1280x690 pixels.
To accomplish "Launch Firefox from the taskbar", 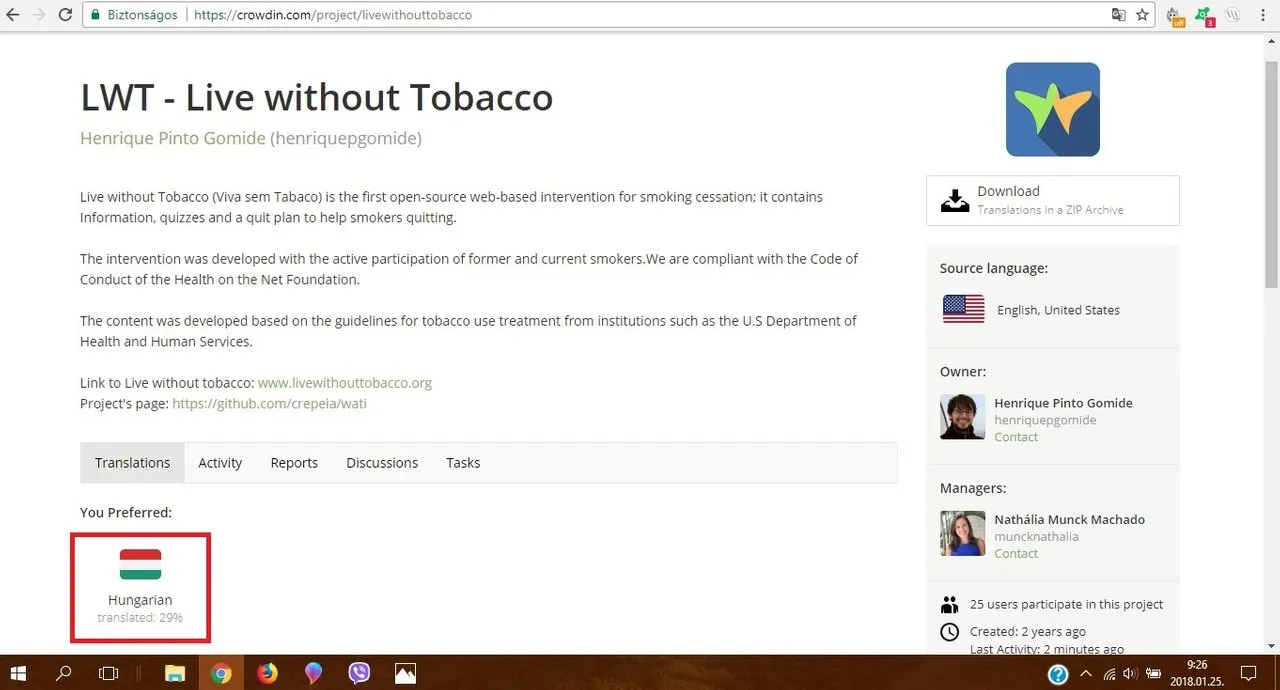I will coord(267,673).
